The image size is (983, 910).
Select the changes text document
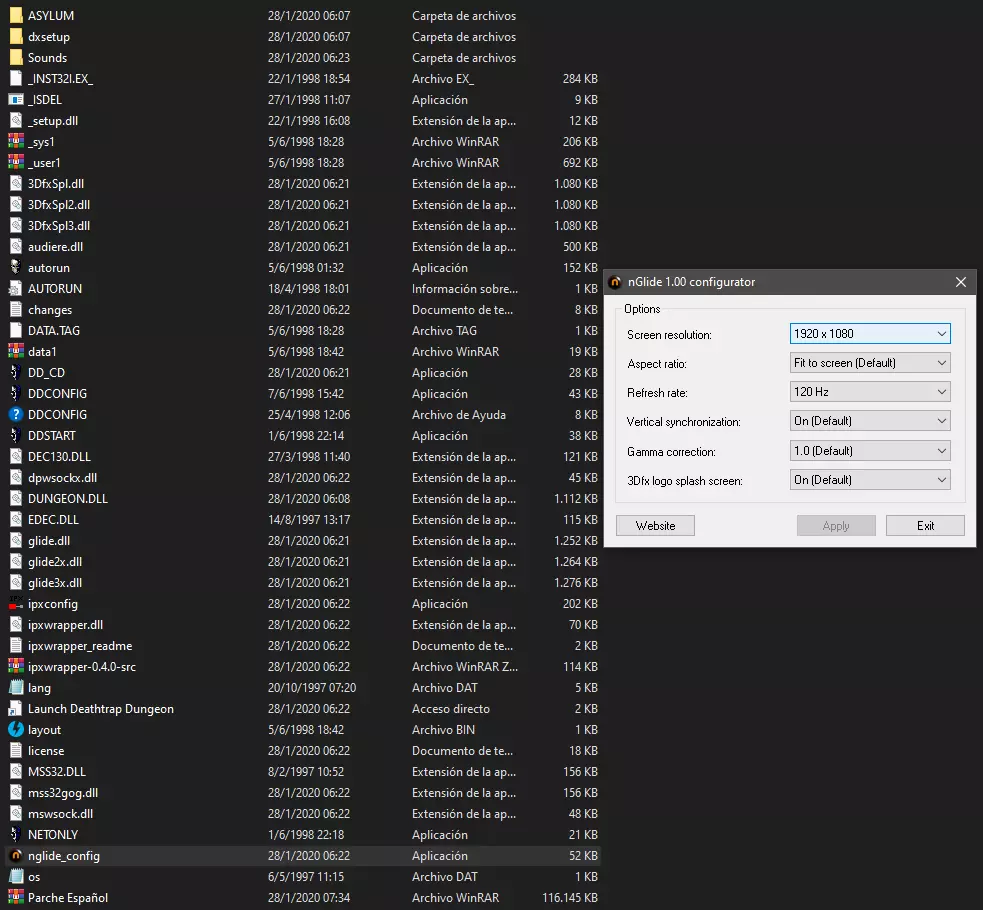click(x=50, y=310)
